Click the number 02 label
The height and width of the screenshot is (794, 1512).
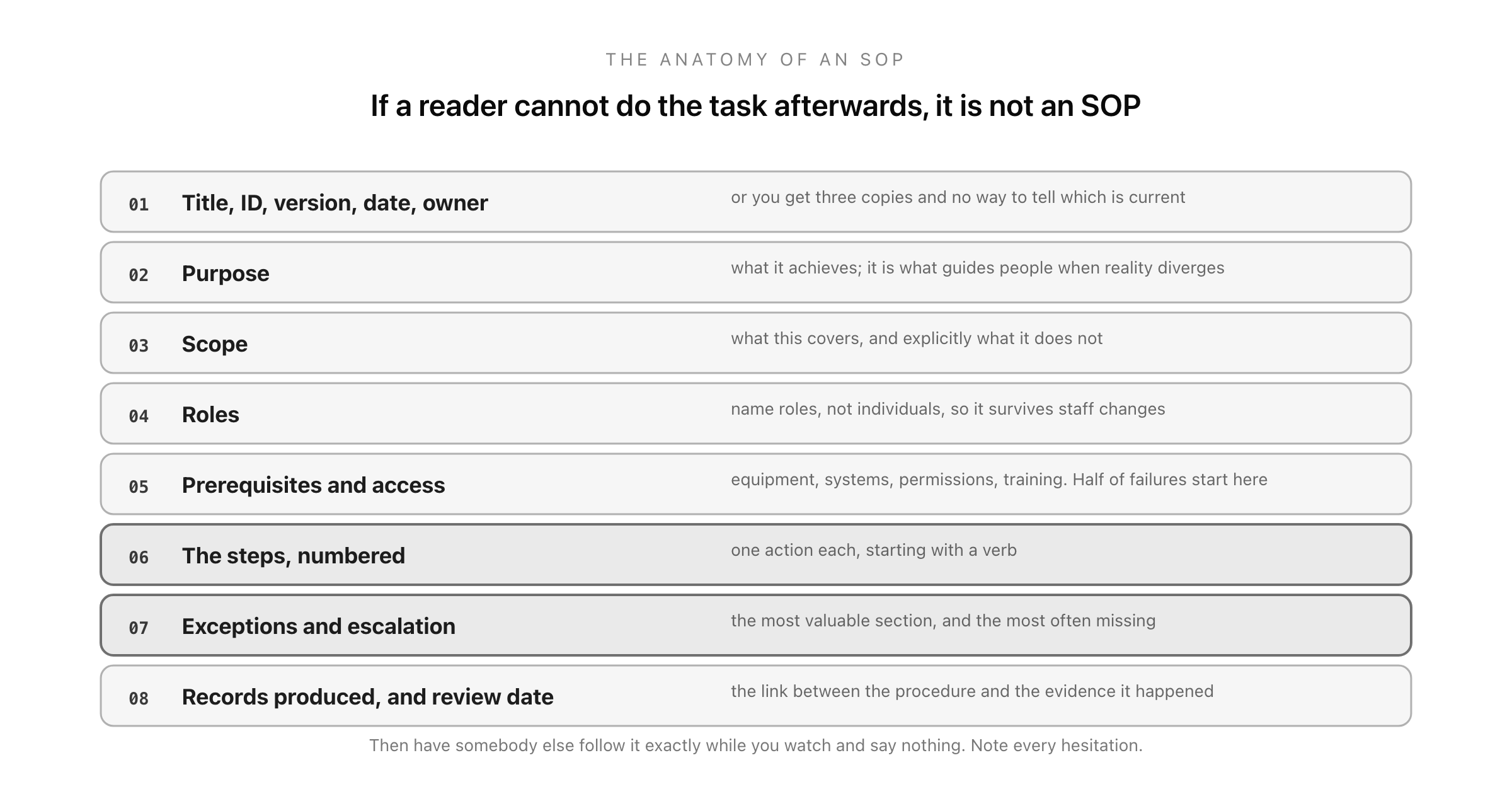(x=139, y=275)
